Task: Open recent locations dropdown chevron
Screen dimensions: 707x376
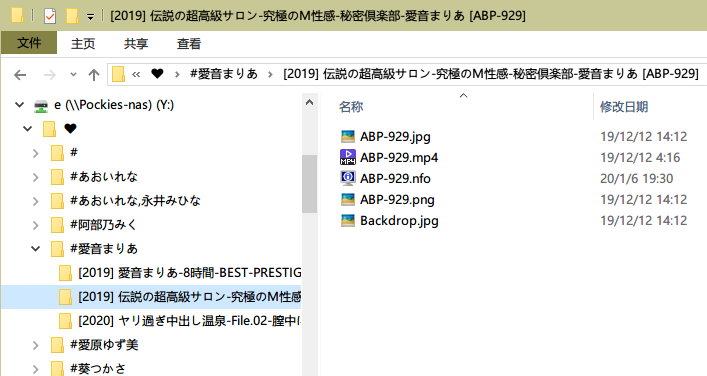Action: [x=73, y=75]
